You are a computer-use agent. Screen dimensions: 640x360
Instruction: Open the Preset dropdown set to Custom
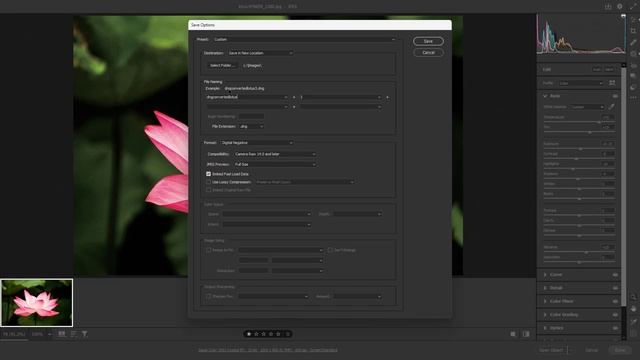304,40
